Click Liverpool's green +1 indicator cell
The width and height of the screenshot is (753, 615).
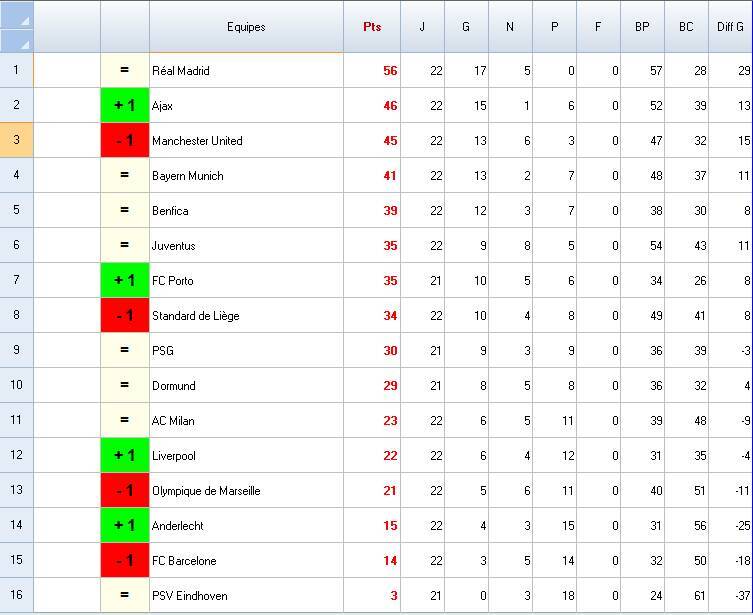pos(125,455)
